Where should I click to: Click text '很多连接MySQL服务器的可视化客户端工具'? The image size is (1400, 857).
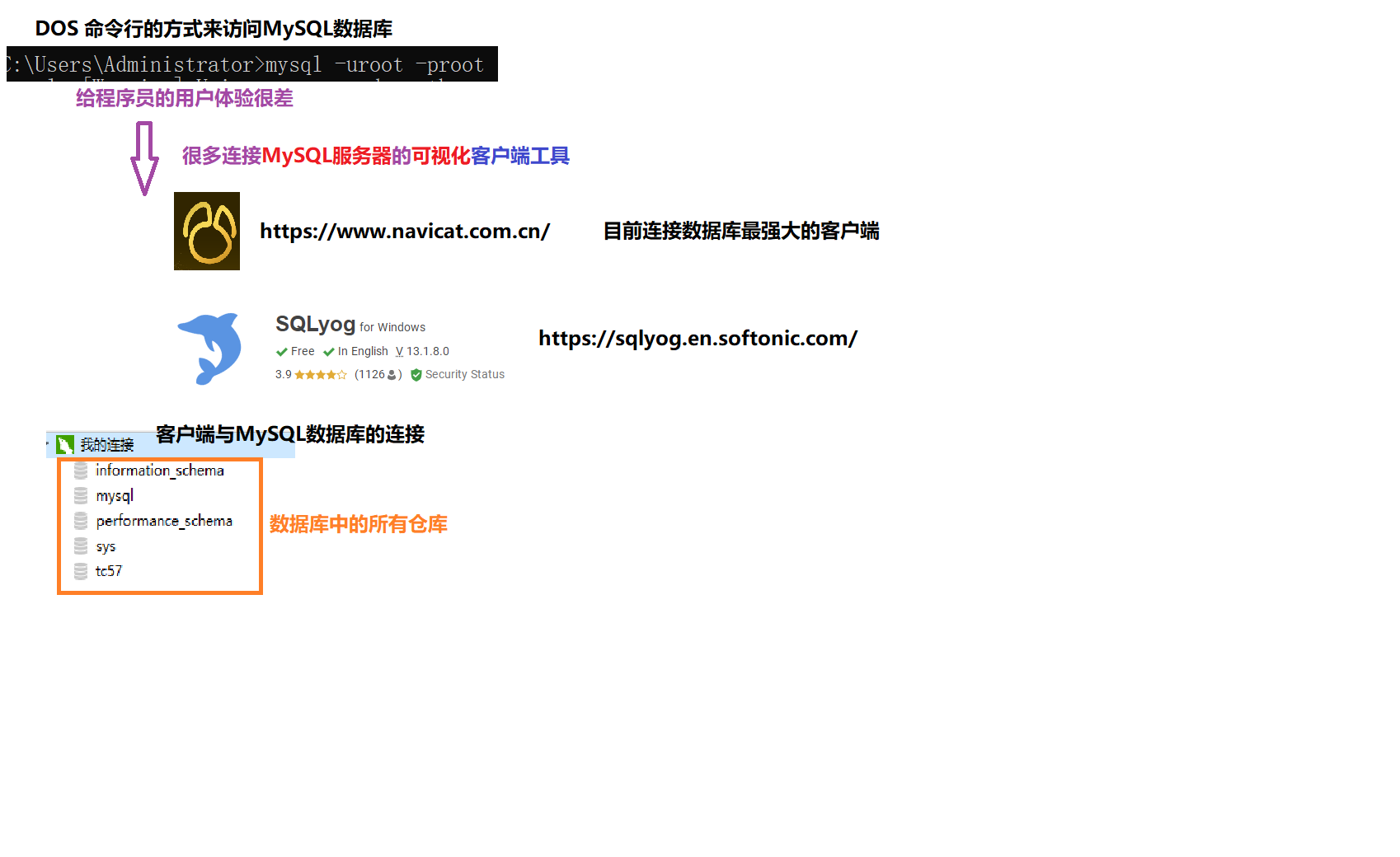[376, 156]
